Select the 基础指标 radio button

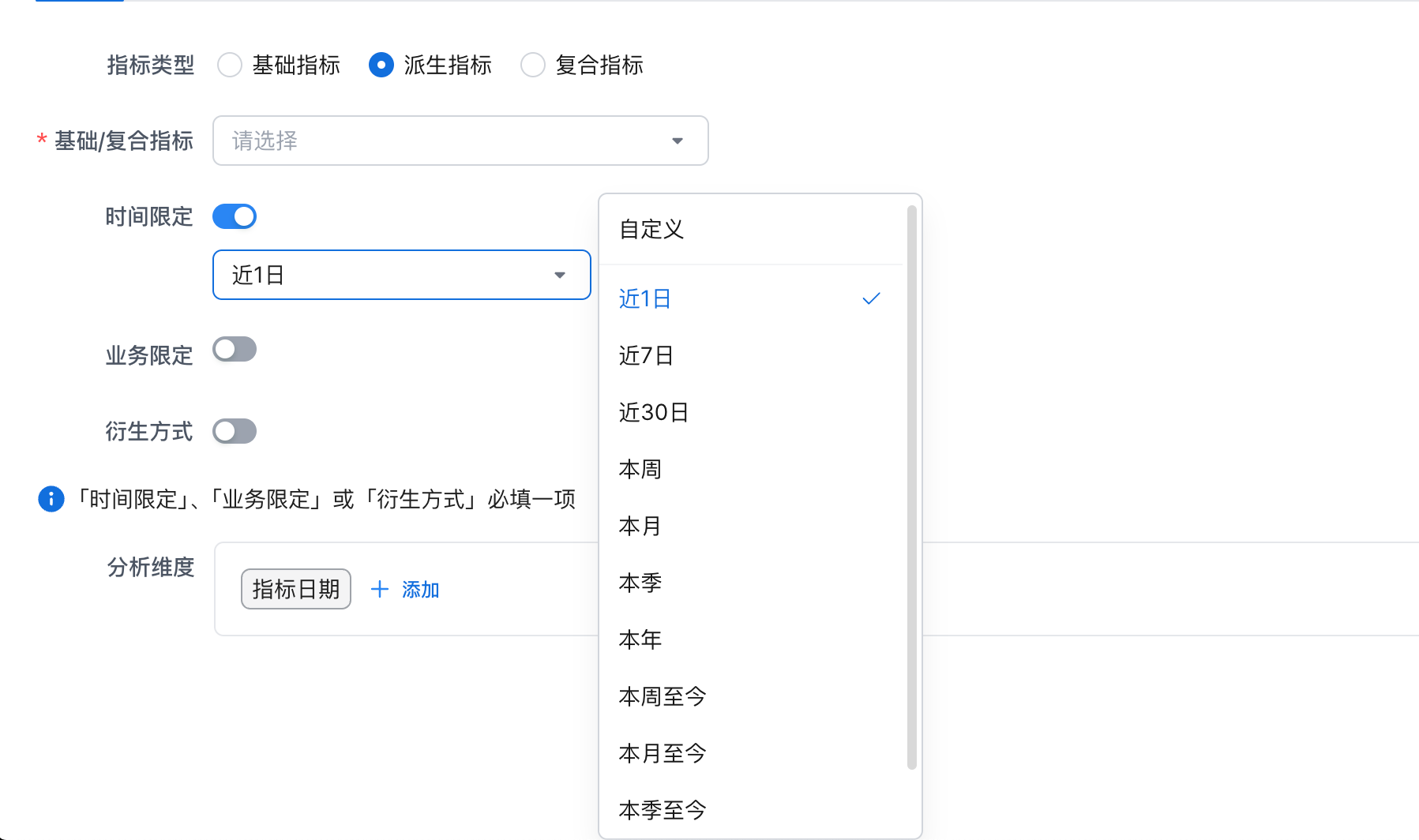pos(230,65)
